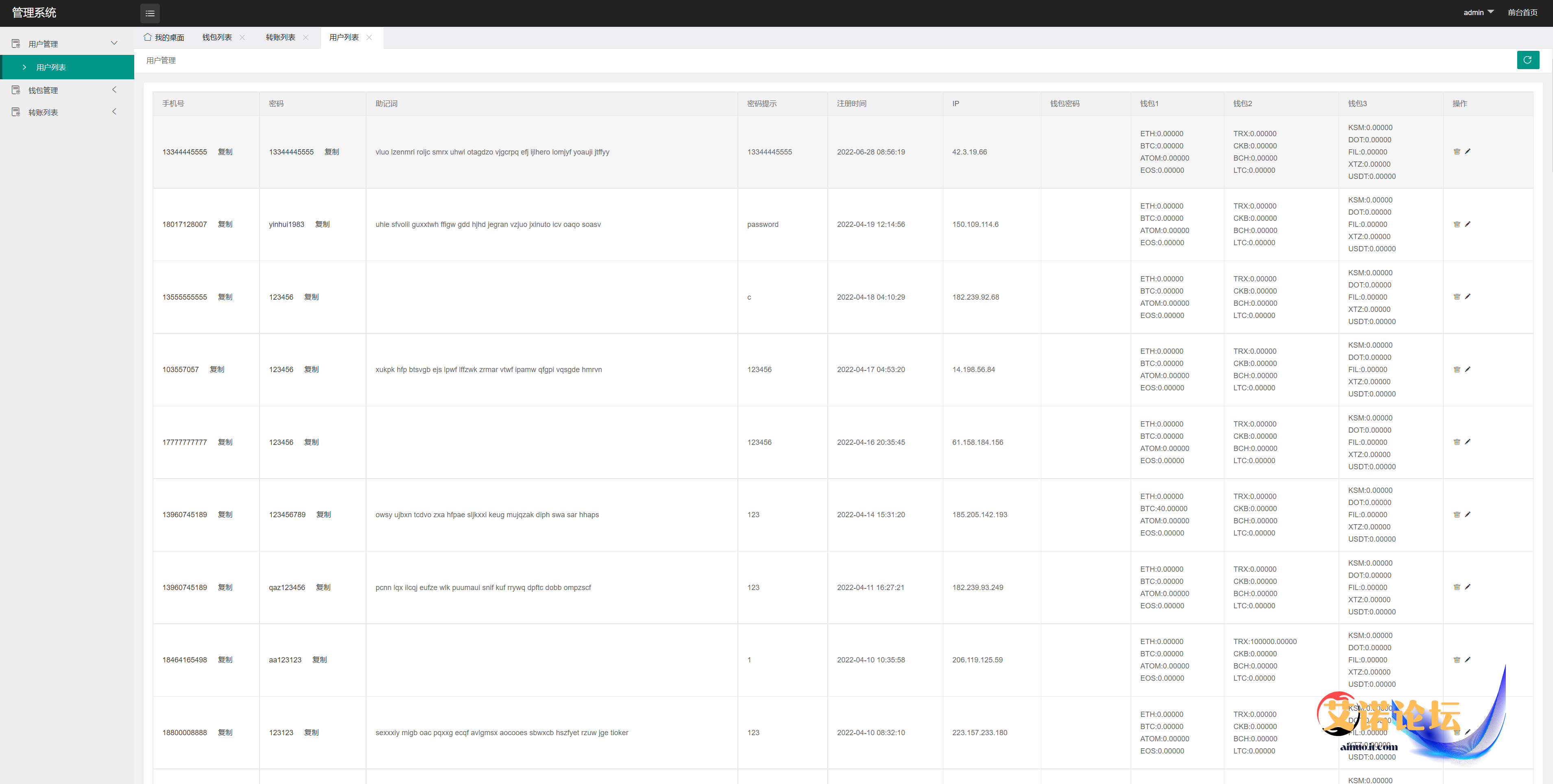Delete the 2022-04-11 user row trash icon
This screenshot has width=1553, height=784.
pos(1457,587)
